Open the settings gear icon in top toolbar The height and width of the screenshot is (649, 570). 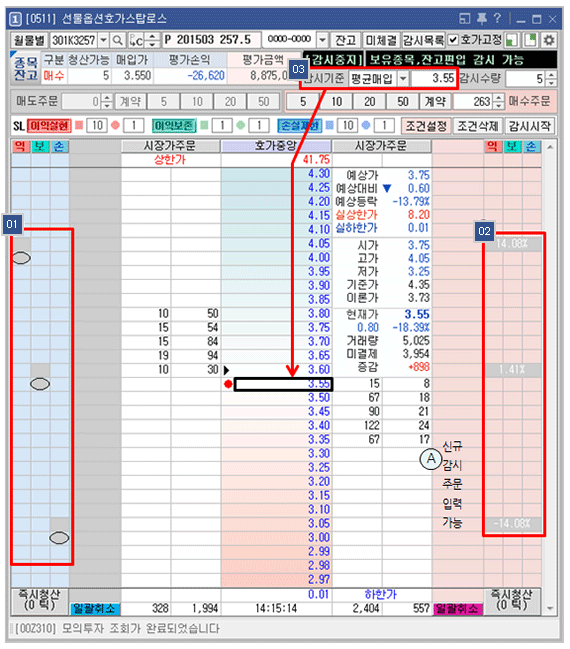click(x=549, y=40)
